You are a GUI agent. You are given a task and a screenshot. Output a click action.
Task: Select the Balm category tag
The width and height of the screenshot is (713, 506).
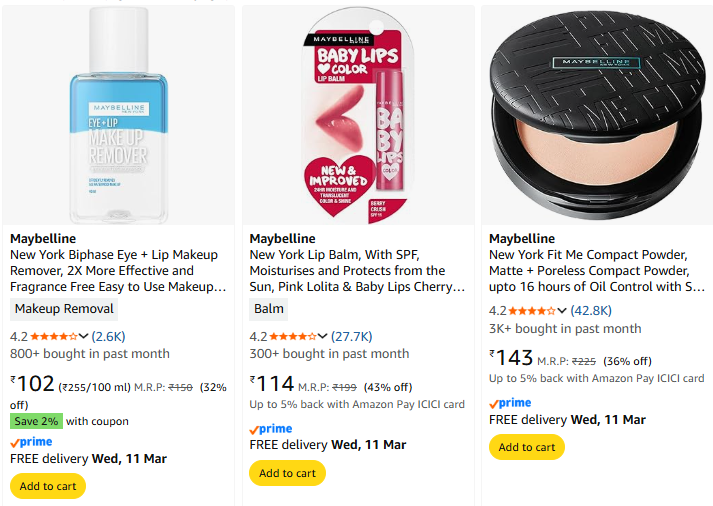269,309
